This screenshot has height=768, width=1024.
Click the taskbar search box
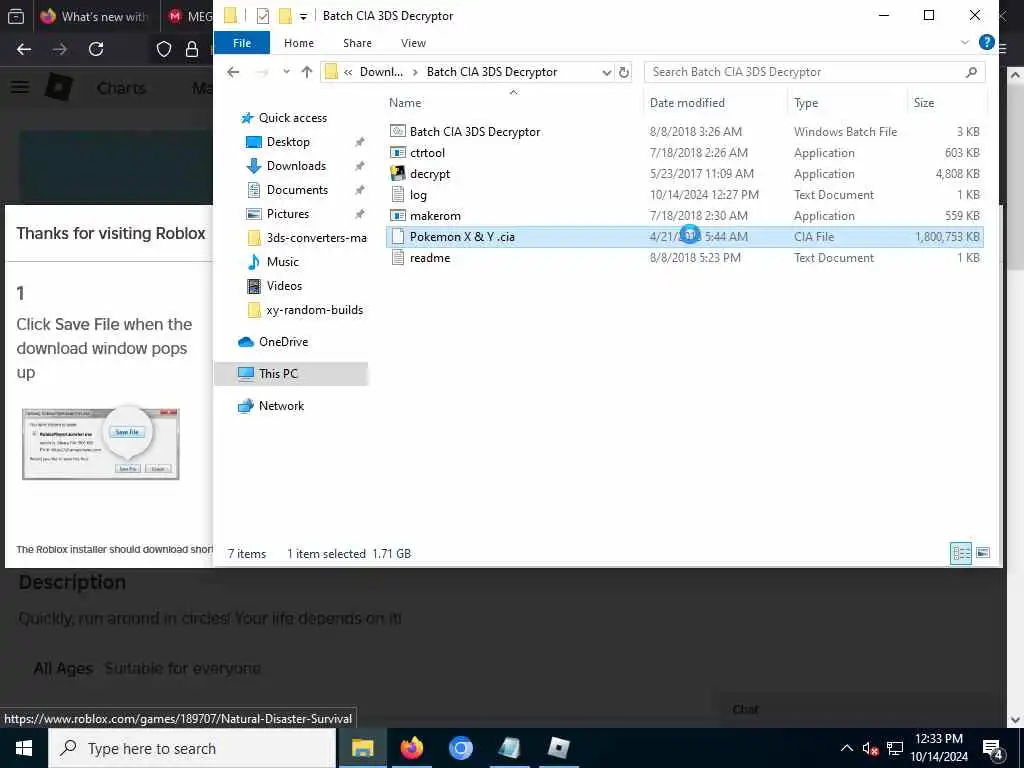pos(192,748)
